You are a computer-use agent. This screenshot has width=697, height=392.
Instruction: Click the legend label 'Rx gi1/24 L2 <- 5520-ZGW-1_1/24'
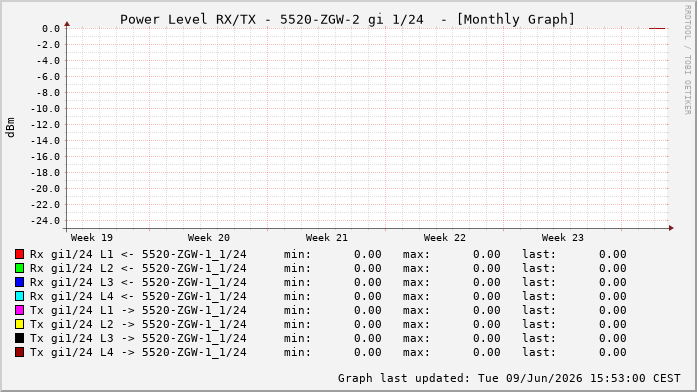pos(138,268)
